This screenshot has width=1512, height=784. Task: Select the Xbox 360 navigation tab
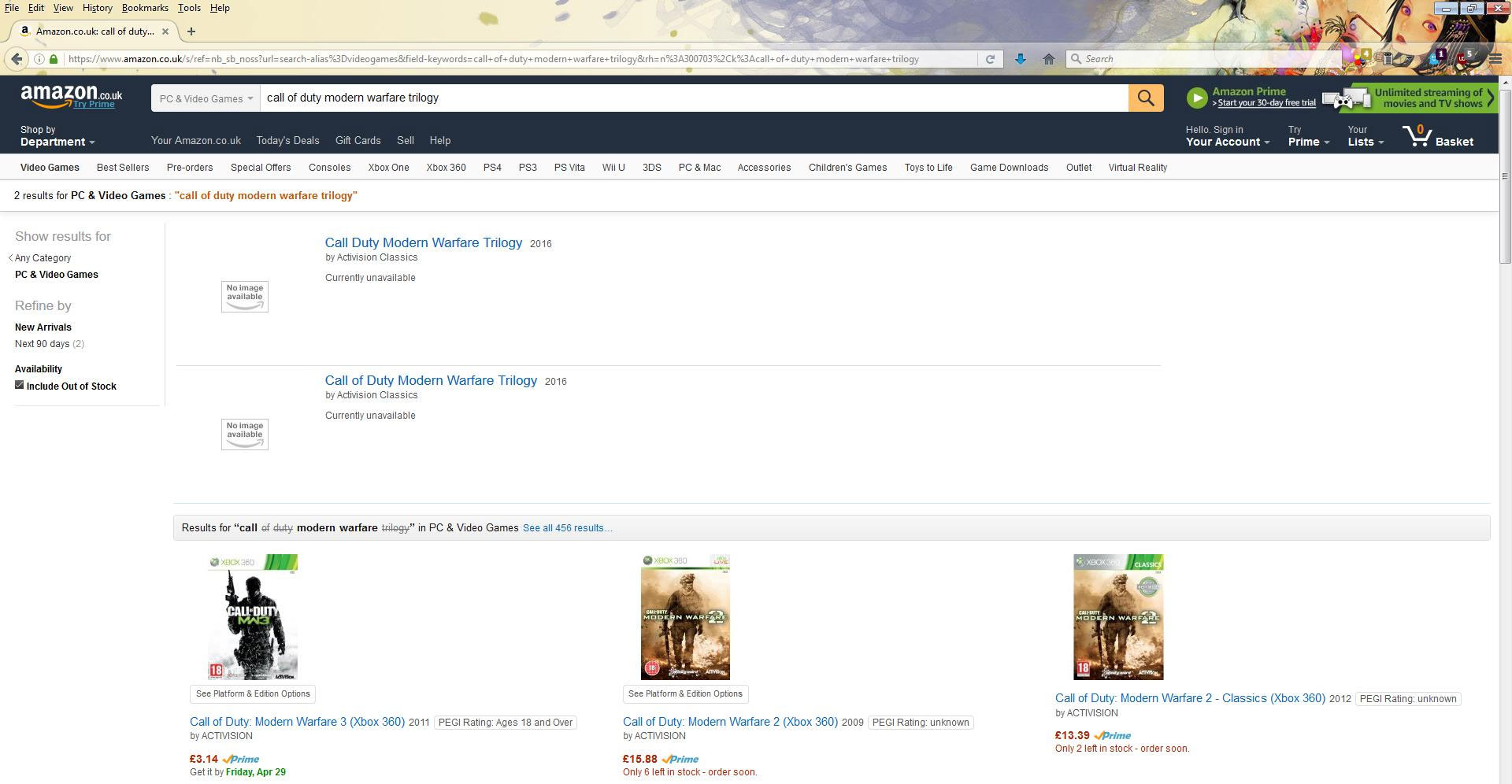(446, 168)
